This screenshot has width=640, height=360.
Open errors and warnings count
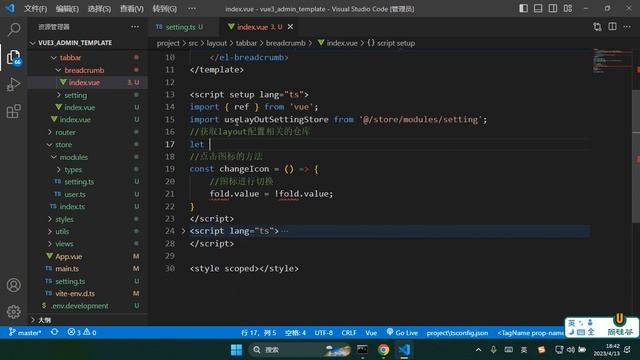pyautogui.click(x=82, y=332)
